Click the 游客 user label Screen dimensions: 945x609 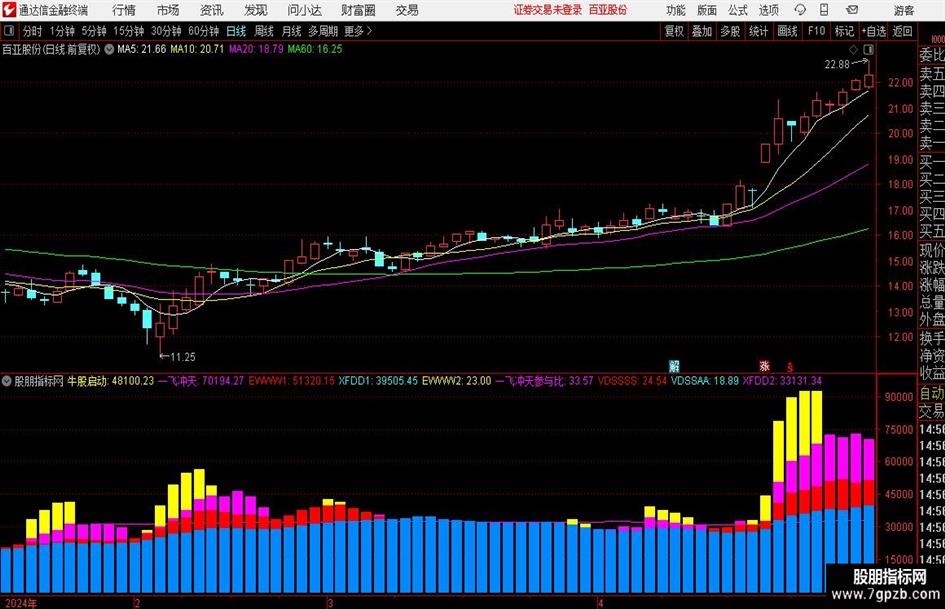point(904,10)
